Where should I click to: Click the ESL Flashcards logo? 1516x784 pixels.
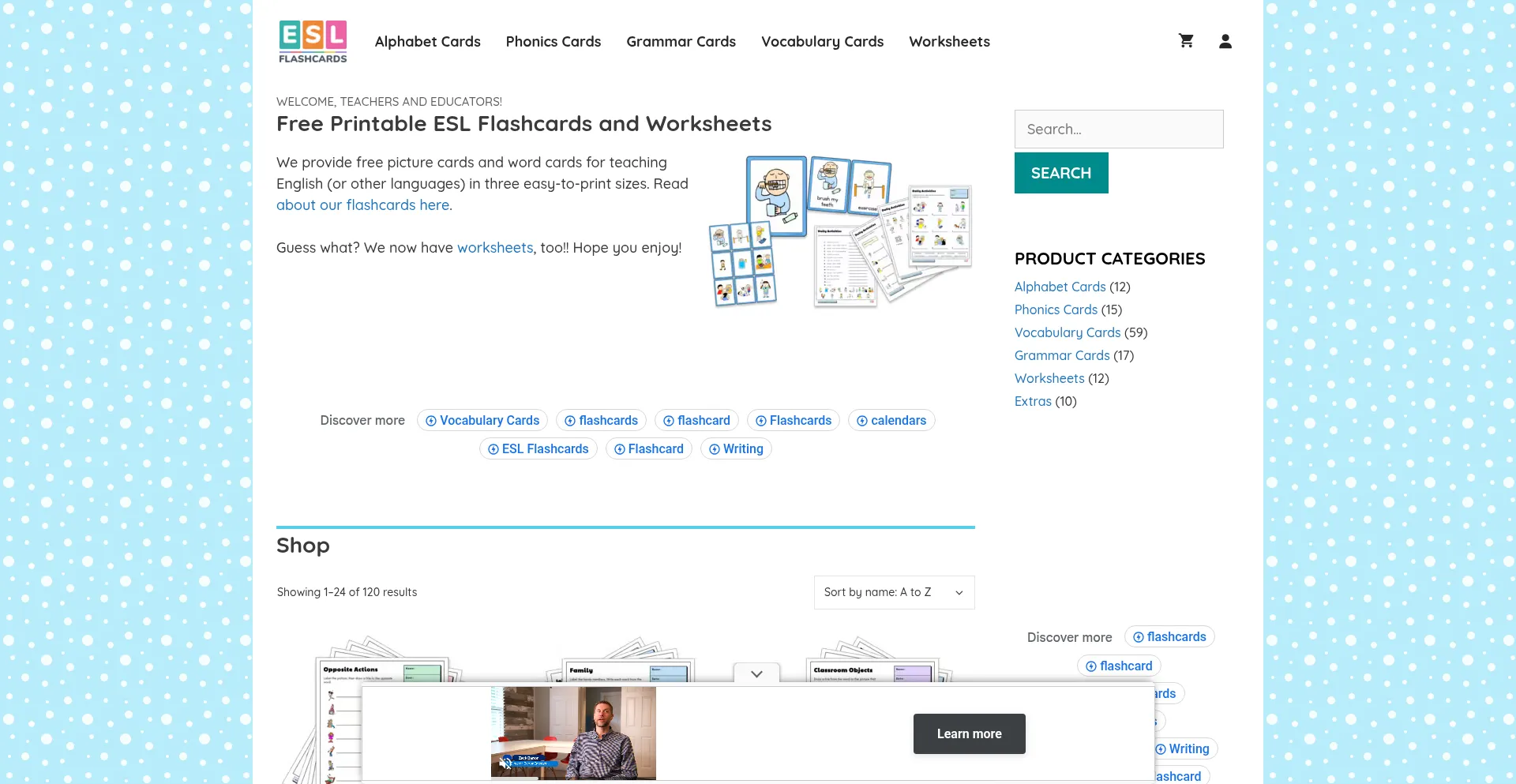[x=313, y=42]
